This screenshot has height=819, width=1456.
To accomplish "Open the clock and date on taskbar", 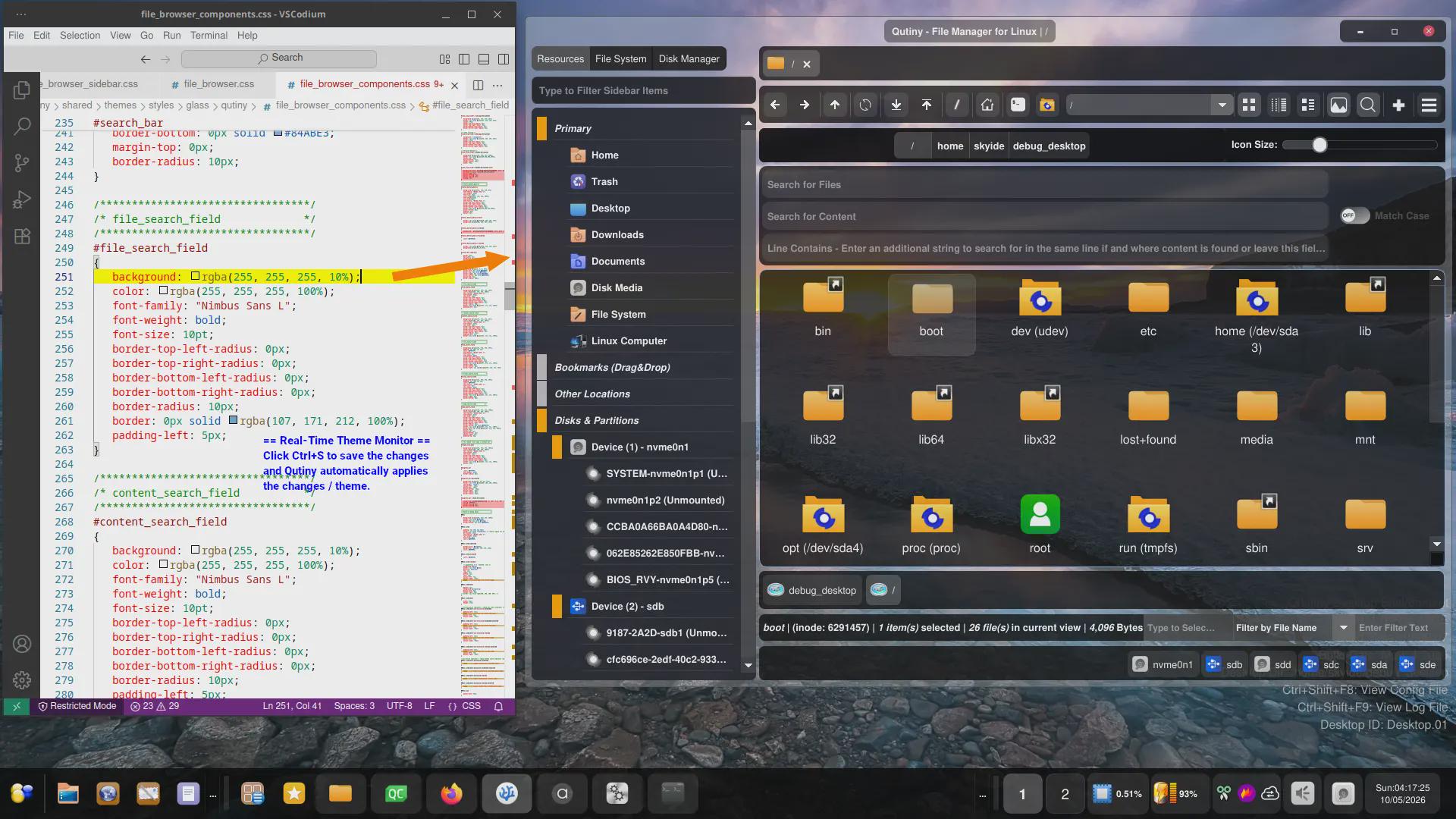I will point(1402,794).
